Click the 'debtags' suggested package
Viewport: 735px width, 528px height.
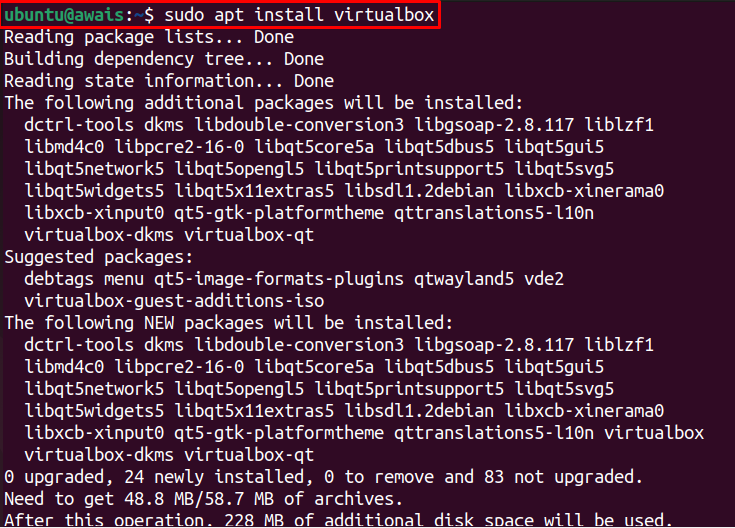point(59,279)
